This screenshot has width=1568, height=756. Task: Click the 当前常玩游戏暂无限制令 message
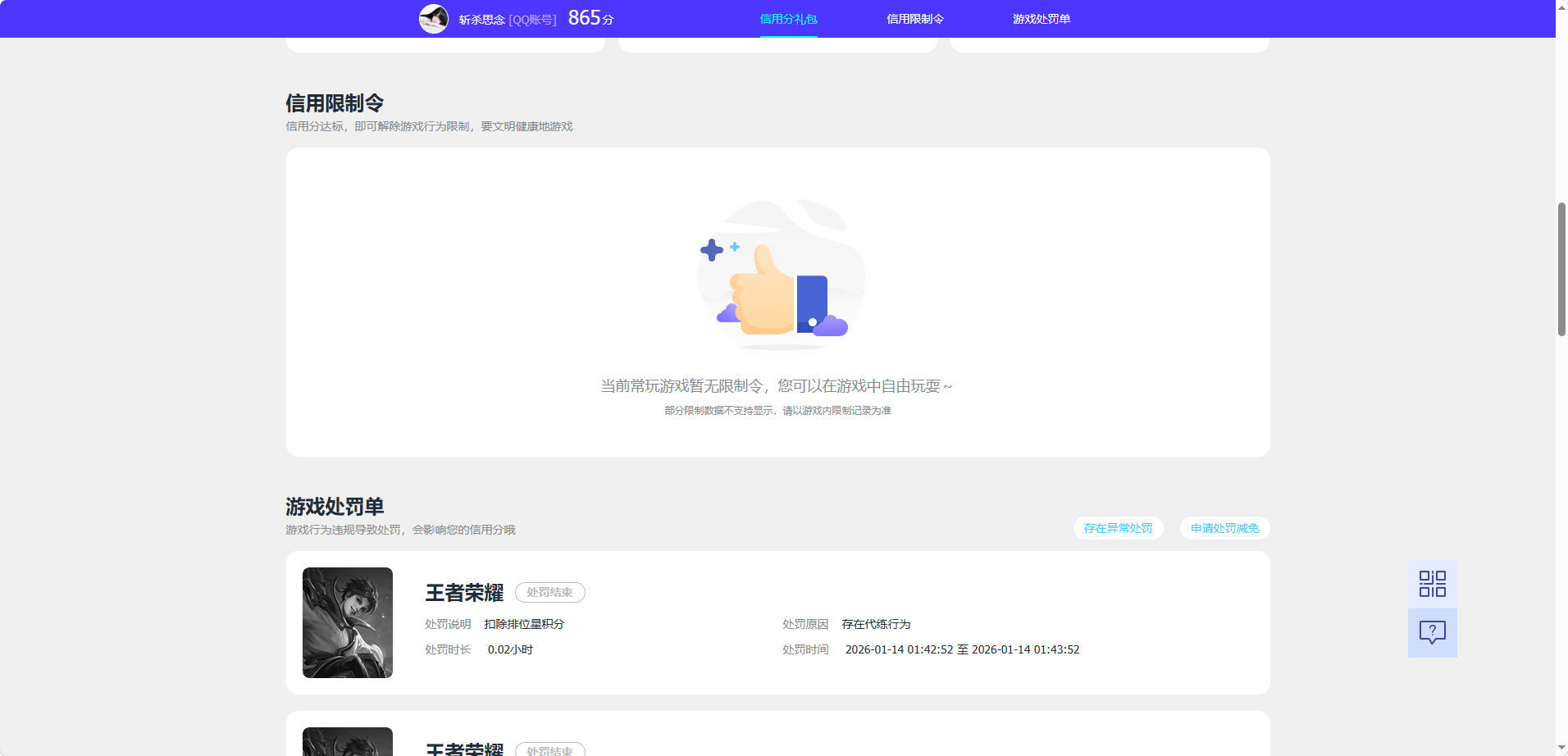pyautogui.click(x=776, y=385)
